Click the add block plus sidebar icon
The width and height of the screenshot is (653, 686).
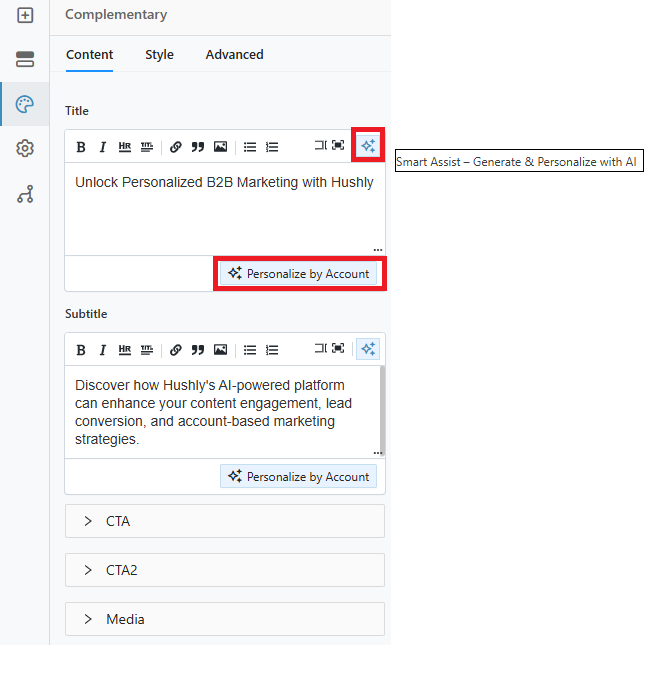(25, 15)
